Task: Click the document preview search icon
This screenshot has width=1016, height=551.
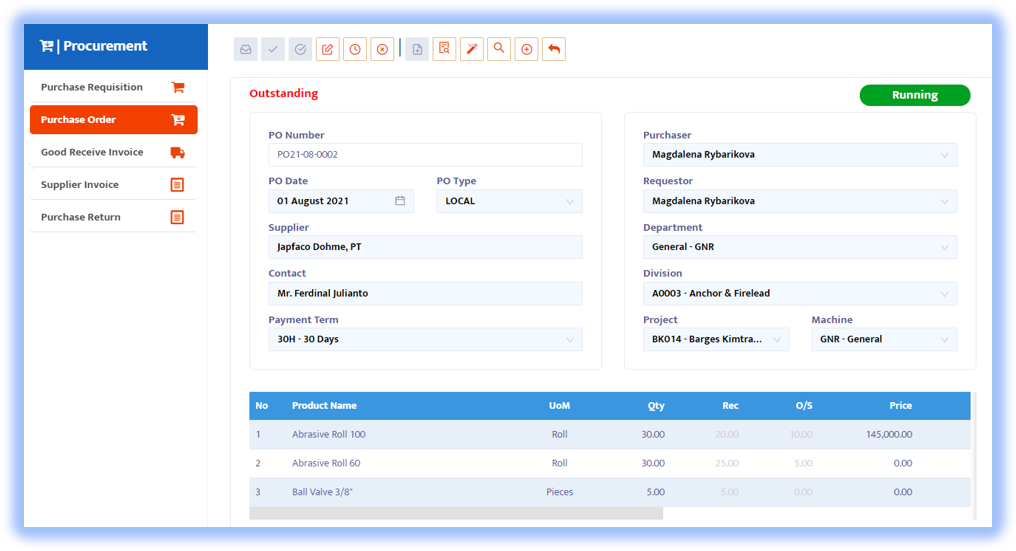Action: tap(445, 49)
